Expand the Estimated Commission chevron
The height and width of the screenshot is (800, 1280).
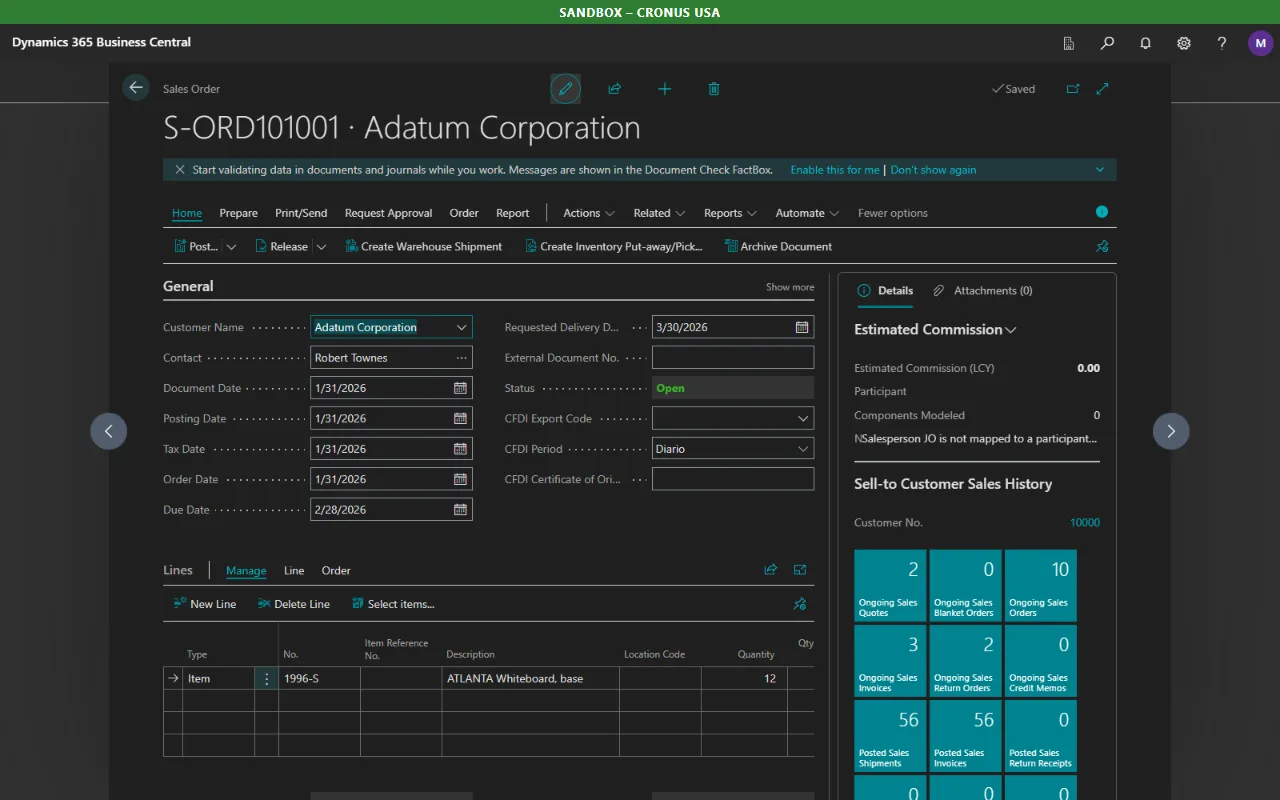[1011, 330]
